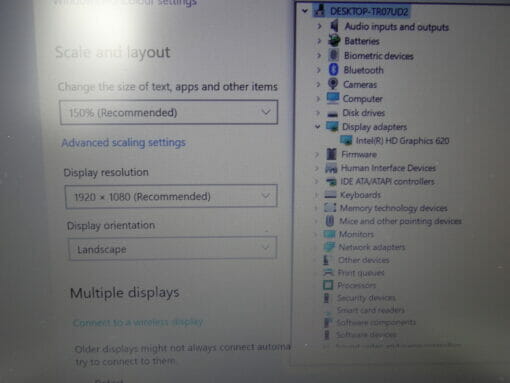Open the 1920 × 1080 display resolution dropdown
This screenshot has height=383, width=510.
coord(171,196)
